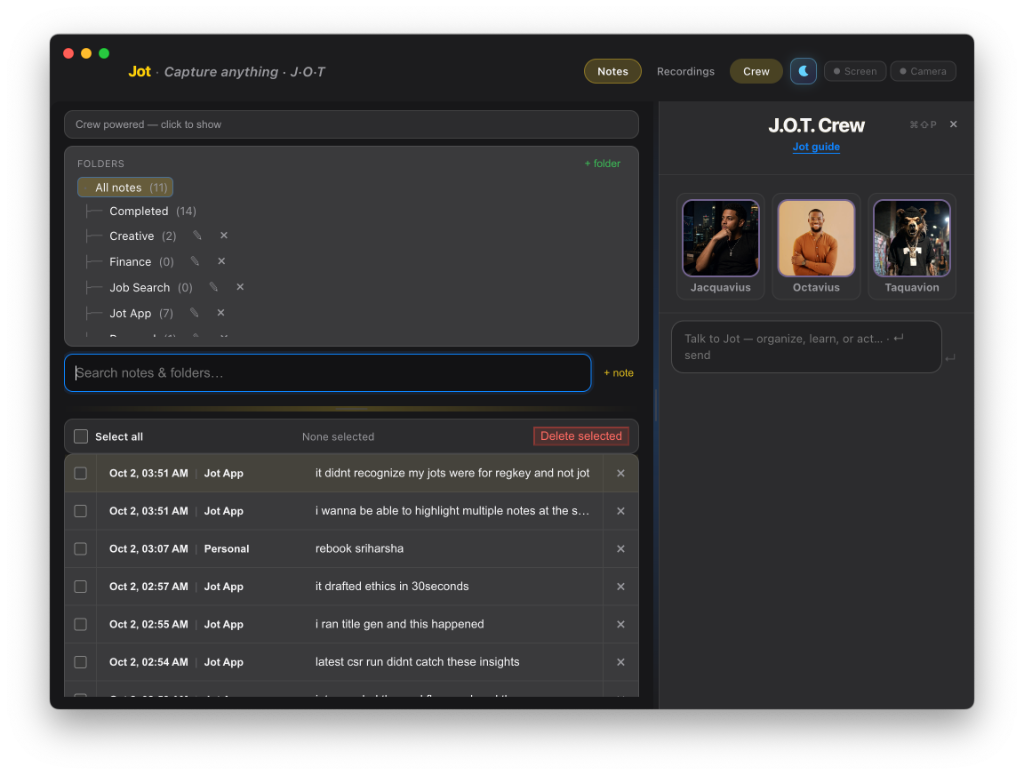Delete the 'rebook sriharsha' note
This screenshot has width=1024, height=775.
[x=620, y=548]
